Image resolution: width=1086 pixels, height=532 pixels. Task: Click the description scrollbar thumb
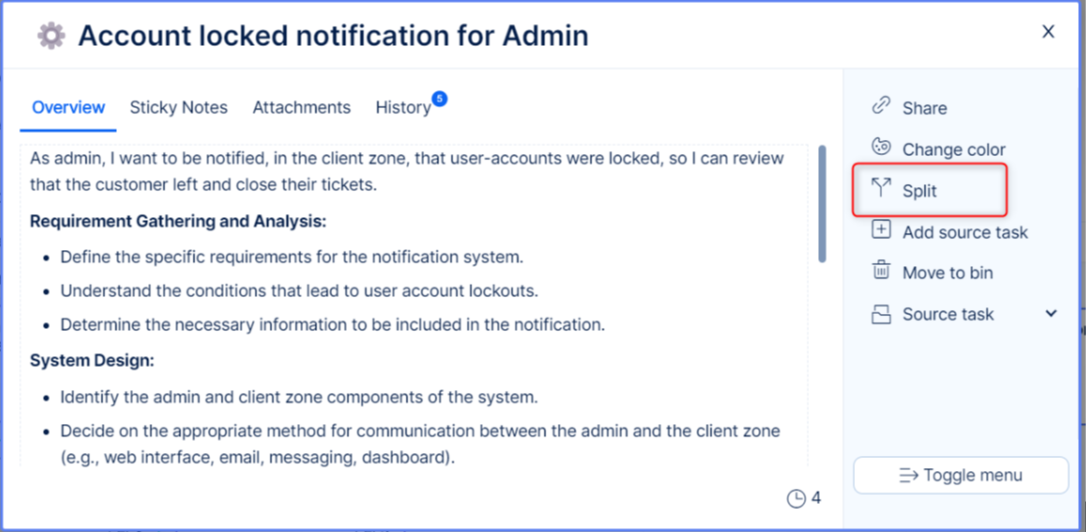click(x=822, y=204)
